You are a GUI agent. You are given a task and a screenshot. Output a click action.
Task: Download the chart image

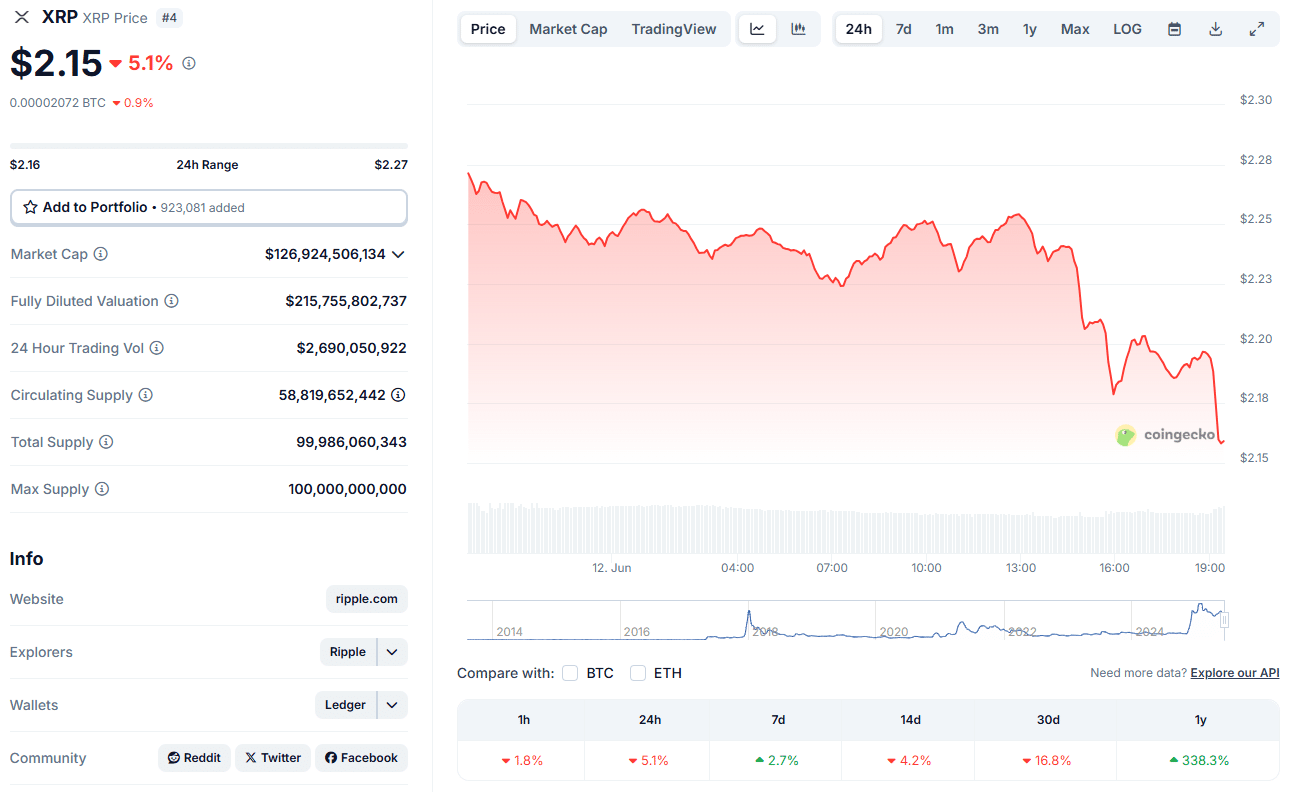tap(1215, 29)
